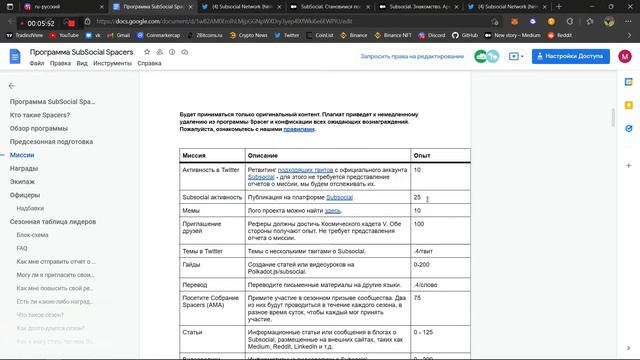Open the Инструменты menu
Screen dimensions: 640x360
click(x=112, y=63)
